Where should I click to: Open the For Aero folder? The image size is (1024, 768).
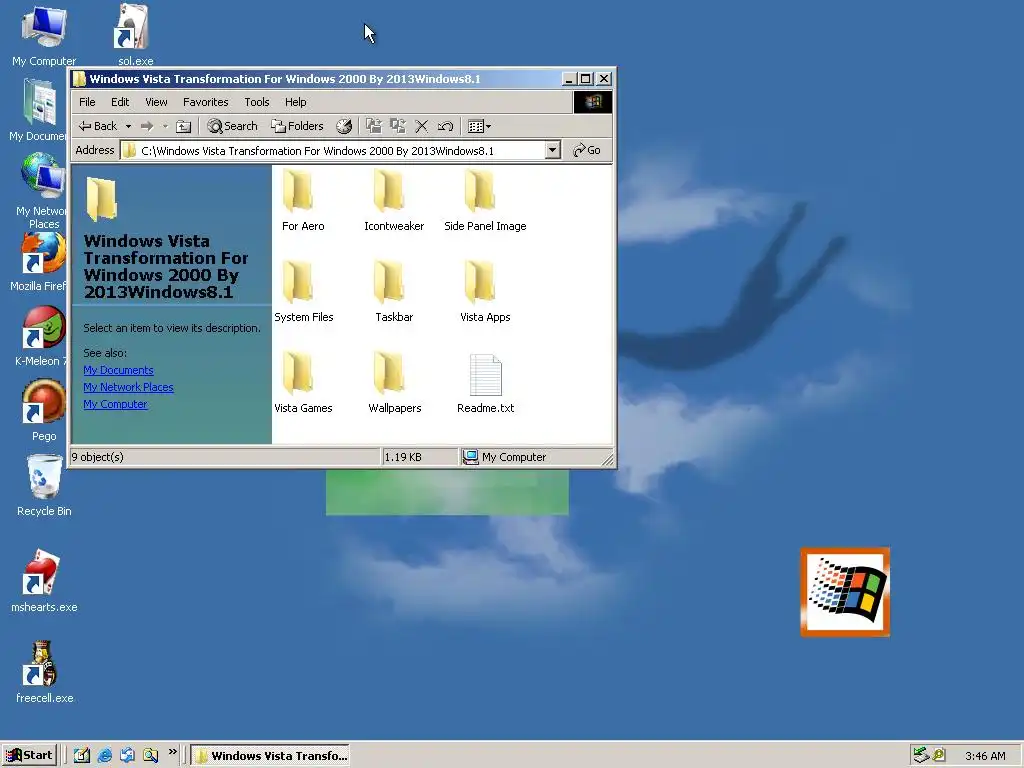tap(303, 200)
